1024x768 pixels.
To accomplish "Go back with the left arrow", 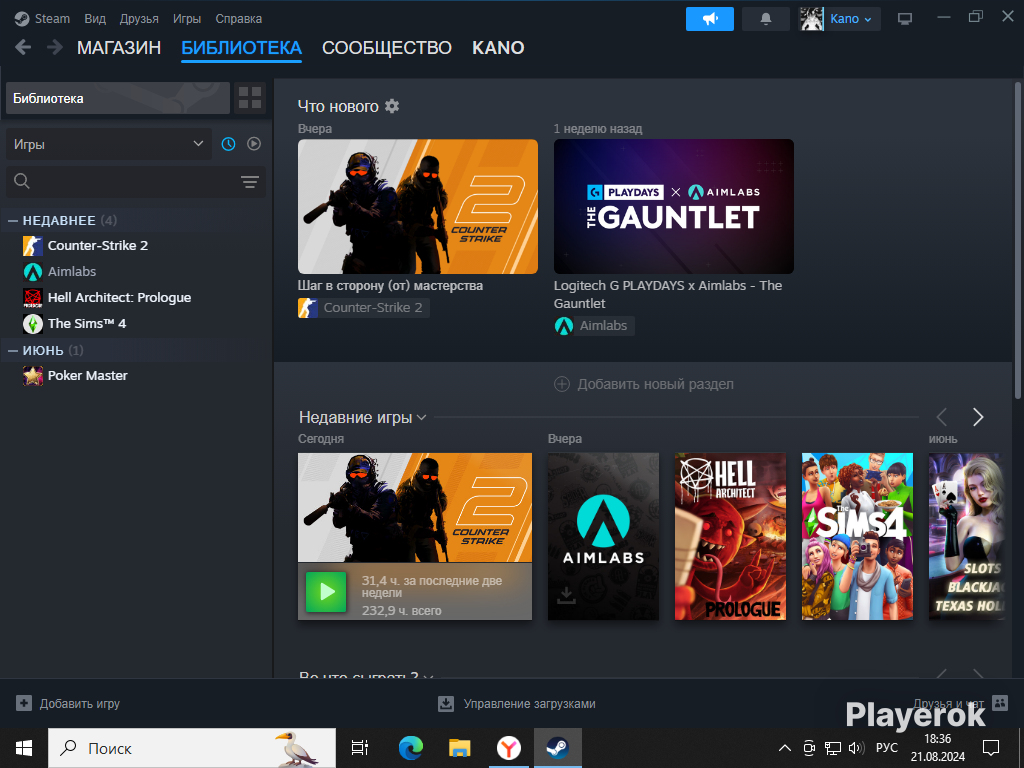I will click(x=23, y=47).
